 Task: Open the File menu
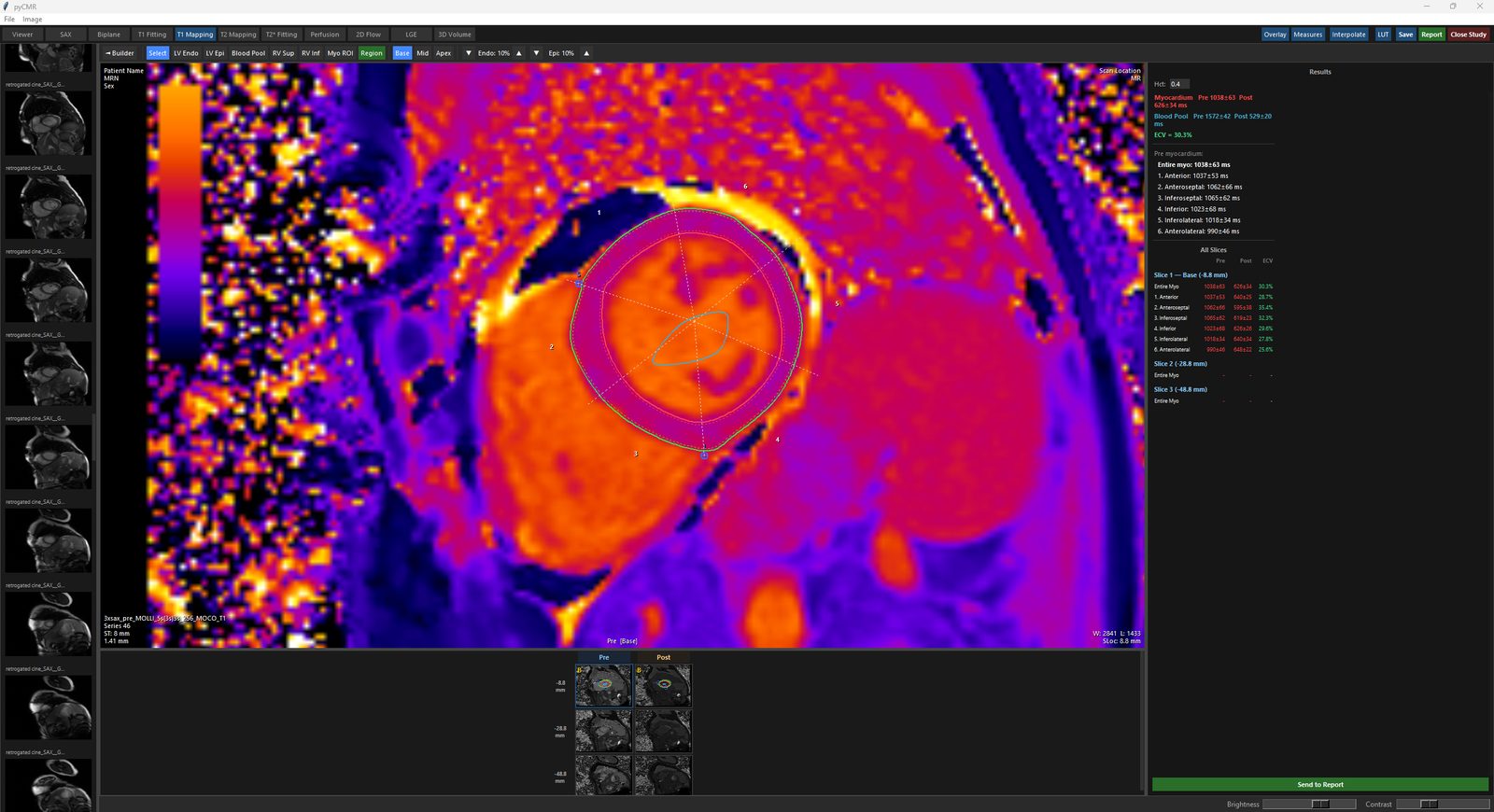coord(9,19)
